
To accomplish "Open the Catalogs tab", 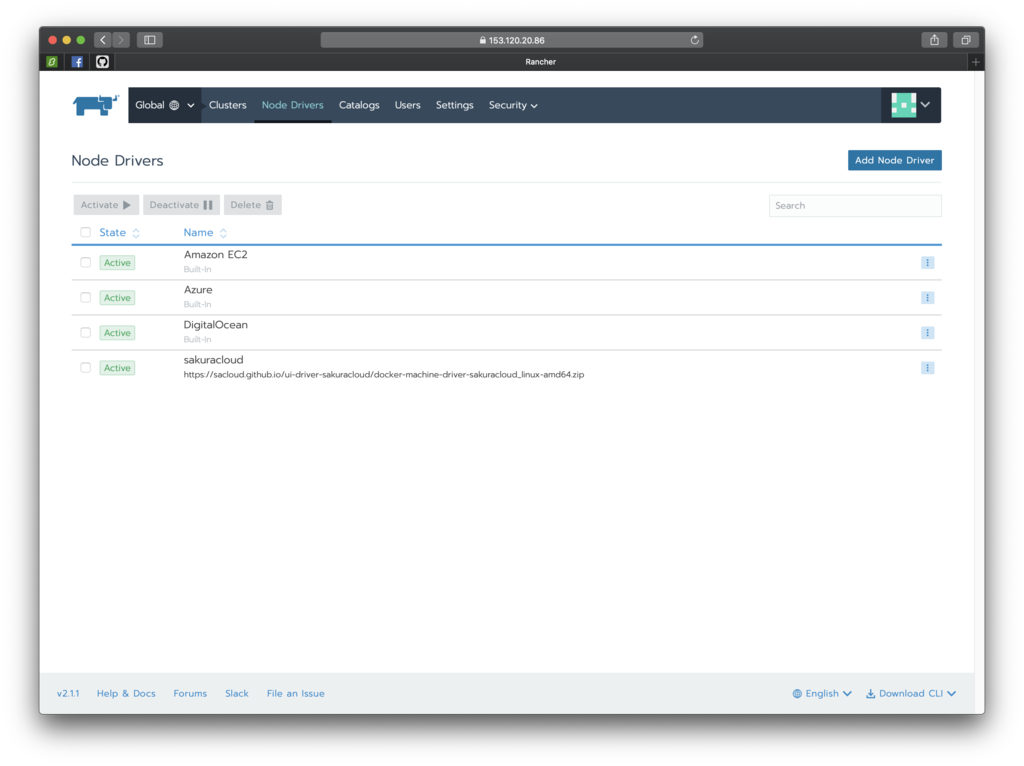I will point(359,105).
